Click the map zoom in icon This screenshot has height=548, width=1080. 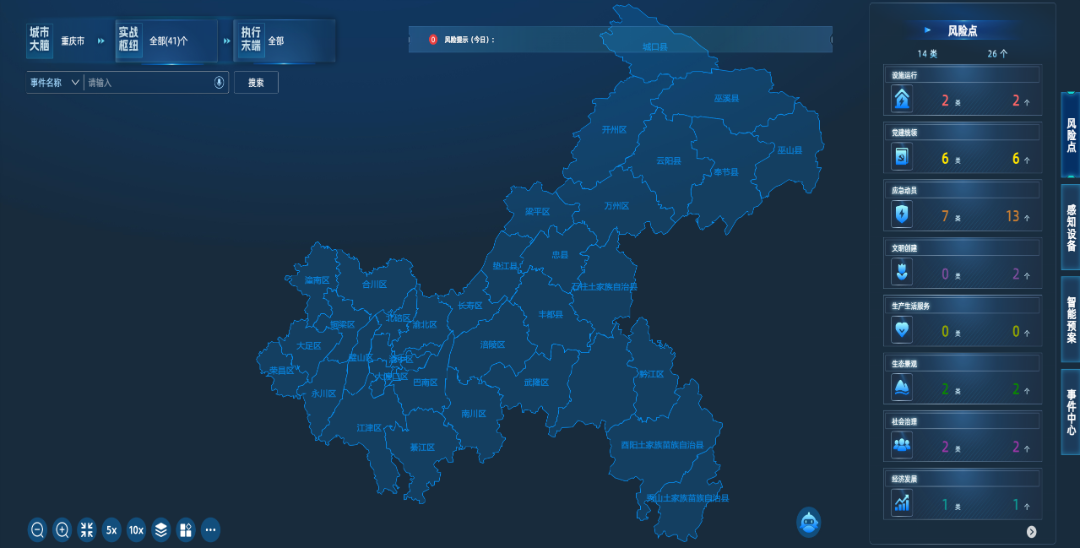tap(62, 529)
